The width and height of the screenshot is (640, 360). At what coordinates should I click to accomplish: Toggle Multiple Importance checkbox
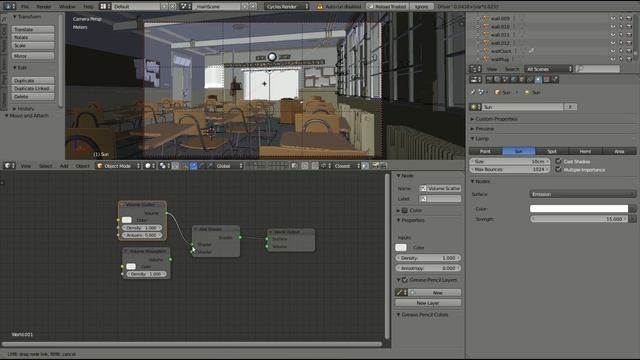pos(558,169)
